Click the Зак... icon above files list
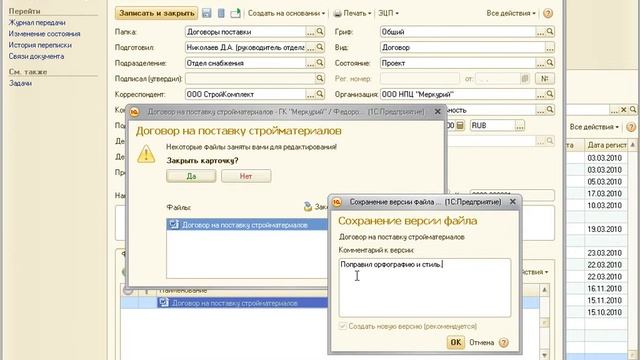Viewport: 640px width, 360px height. click(308, 207)
